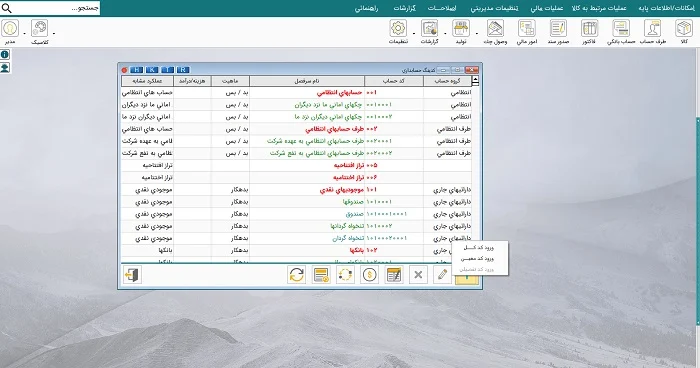
Task: Choose ورود کد معین from popup menu
Action: click(478, 259)
